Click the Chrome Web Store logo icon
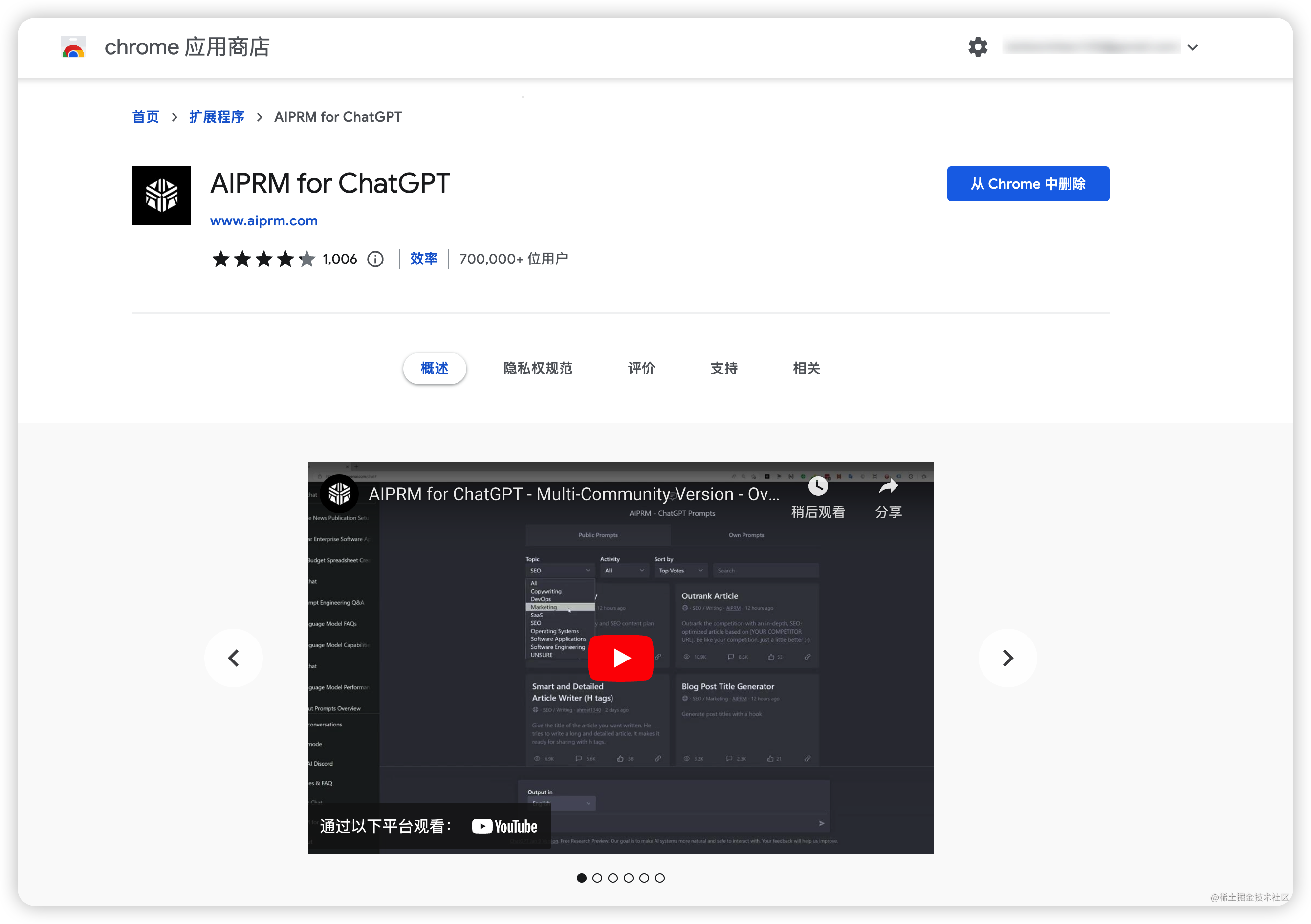The image size is (1311, 924). pos(73,47)
